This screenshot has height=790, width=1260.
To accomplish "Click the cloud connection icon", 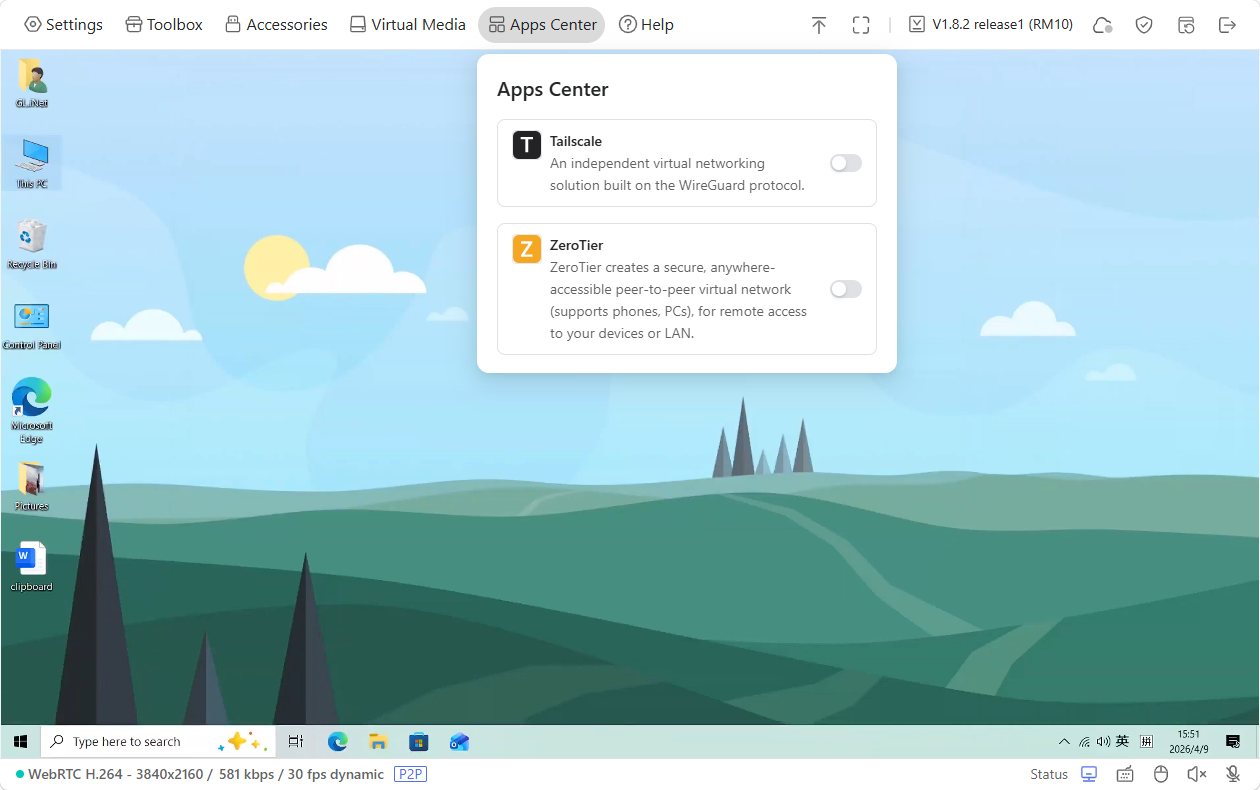I will pyautogui.click(x=1102, y=24).
